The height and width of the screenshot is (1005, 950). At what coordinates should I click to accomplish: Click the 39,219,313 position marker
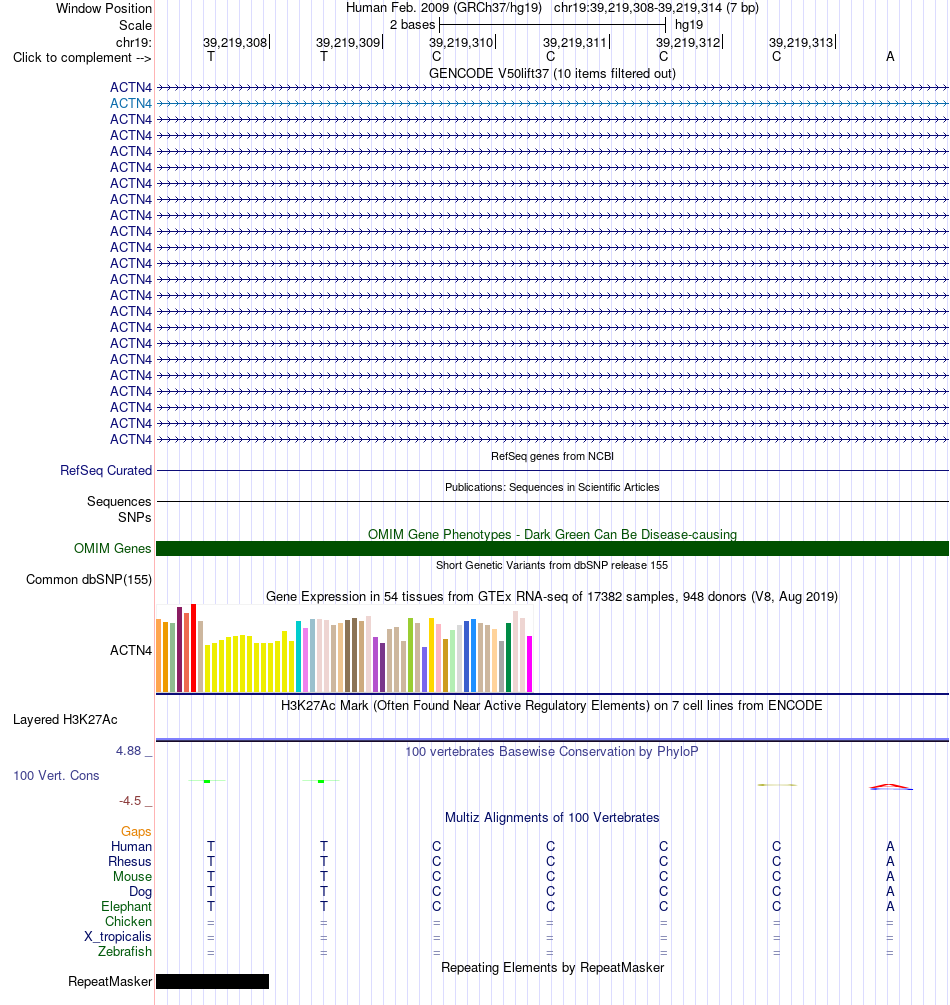(802, 42)
